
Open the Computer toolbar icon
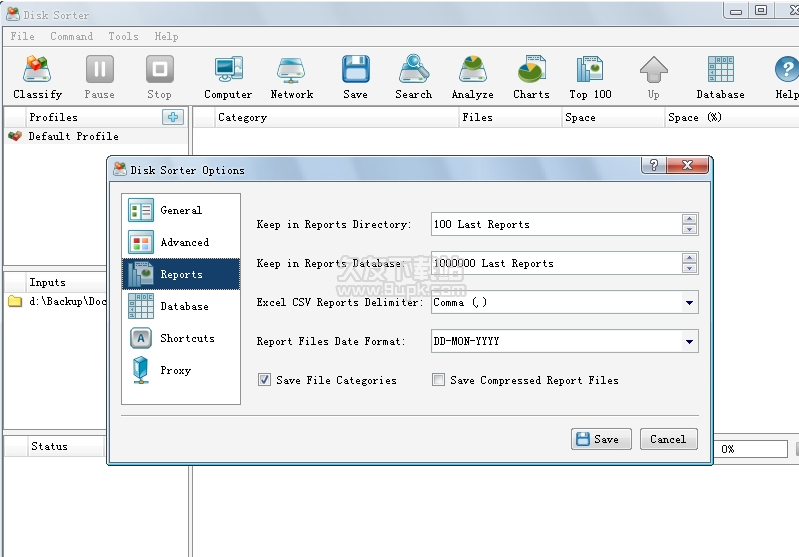tap(228, 77)
